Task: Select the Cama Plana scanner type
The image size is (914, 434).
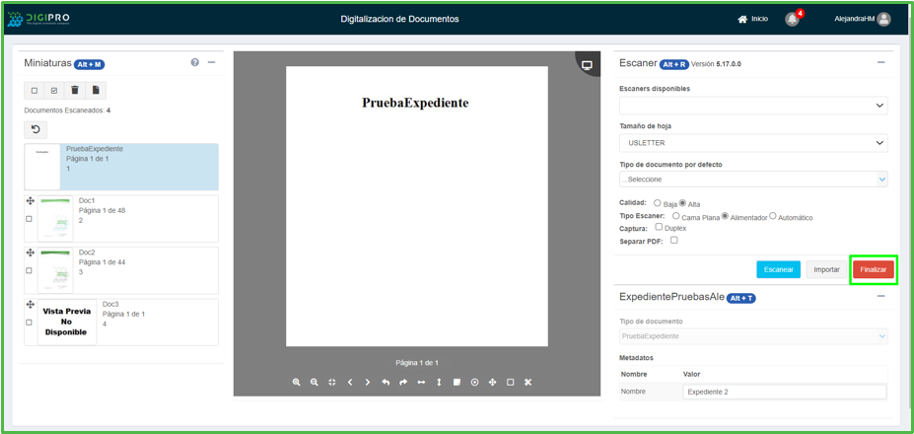Action: pyautogui.click(x=677, y=216)
